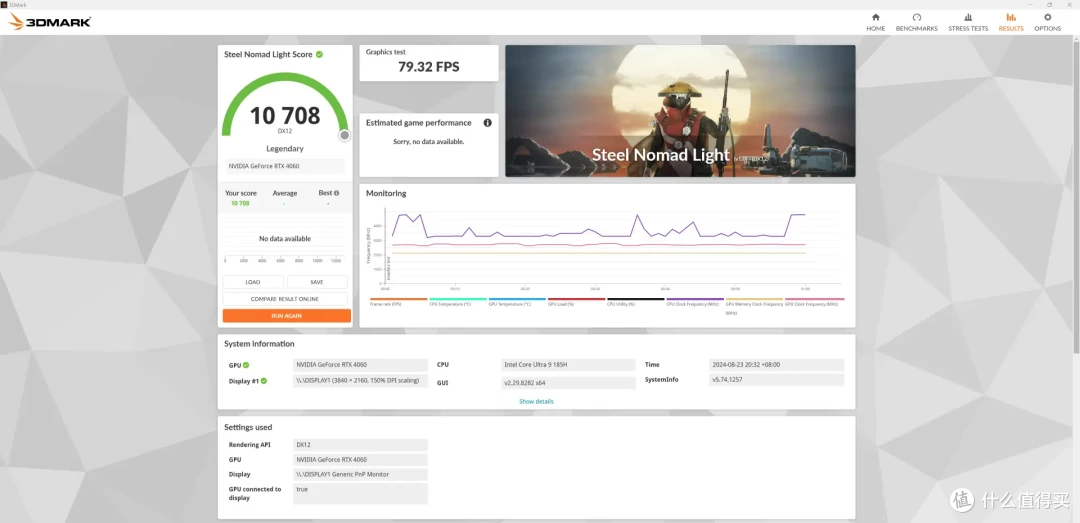The height and width of the screenshot is (523, 1080).
Task: Open the HOME tab
Action: coord(875,22)
